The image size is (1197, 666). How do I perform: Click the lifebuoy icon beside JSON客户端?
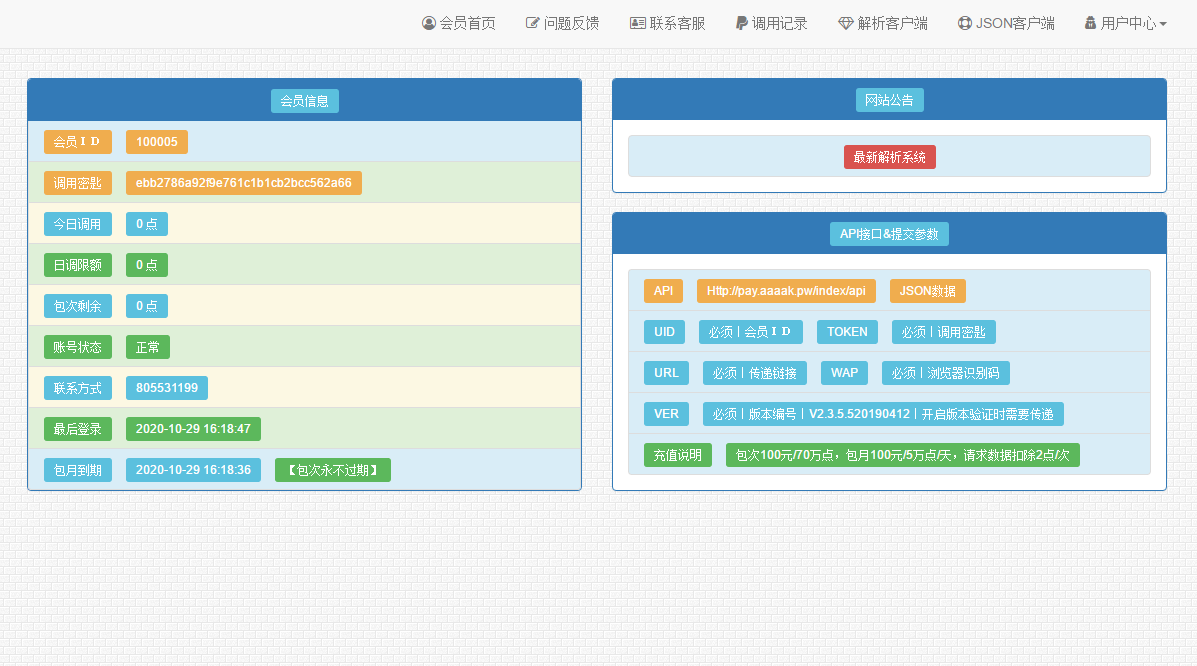965,23
